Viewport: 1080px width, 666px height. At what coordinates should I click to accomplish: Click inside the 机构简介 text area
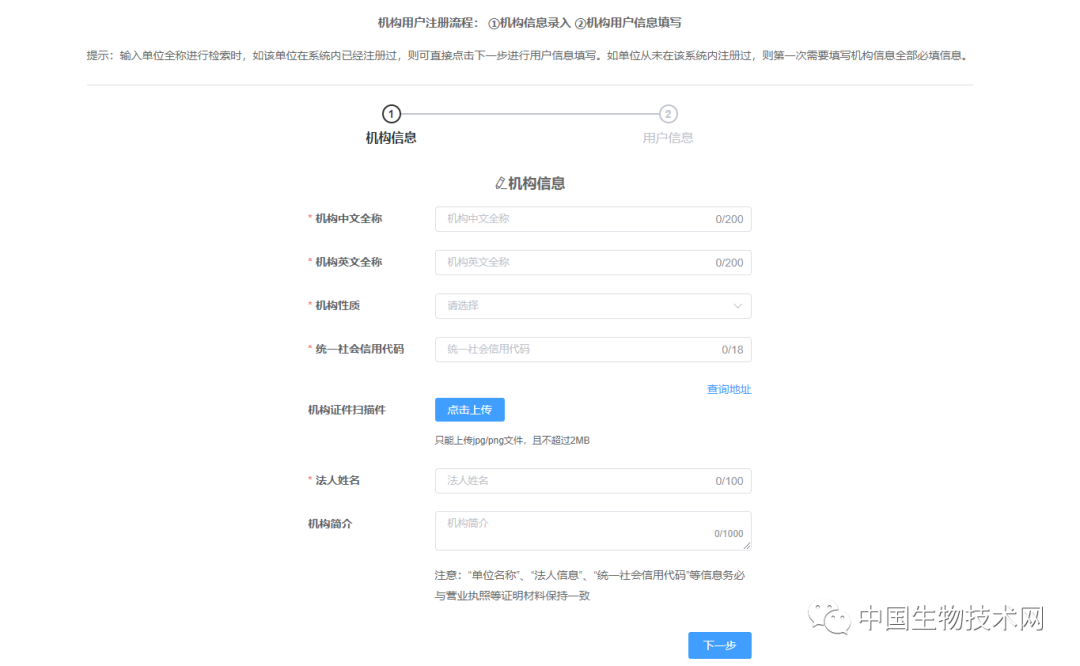[x=575, y=530]
